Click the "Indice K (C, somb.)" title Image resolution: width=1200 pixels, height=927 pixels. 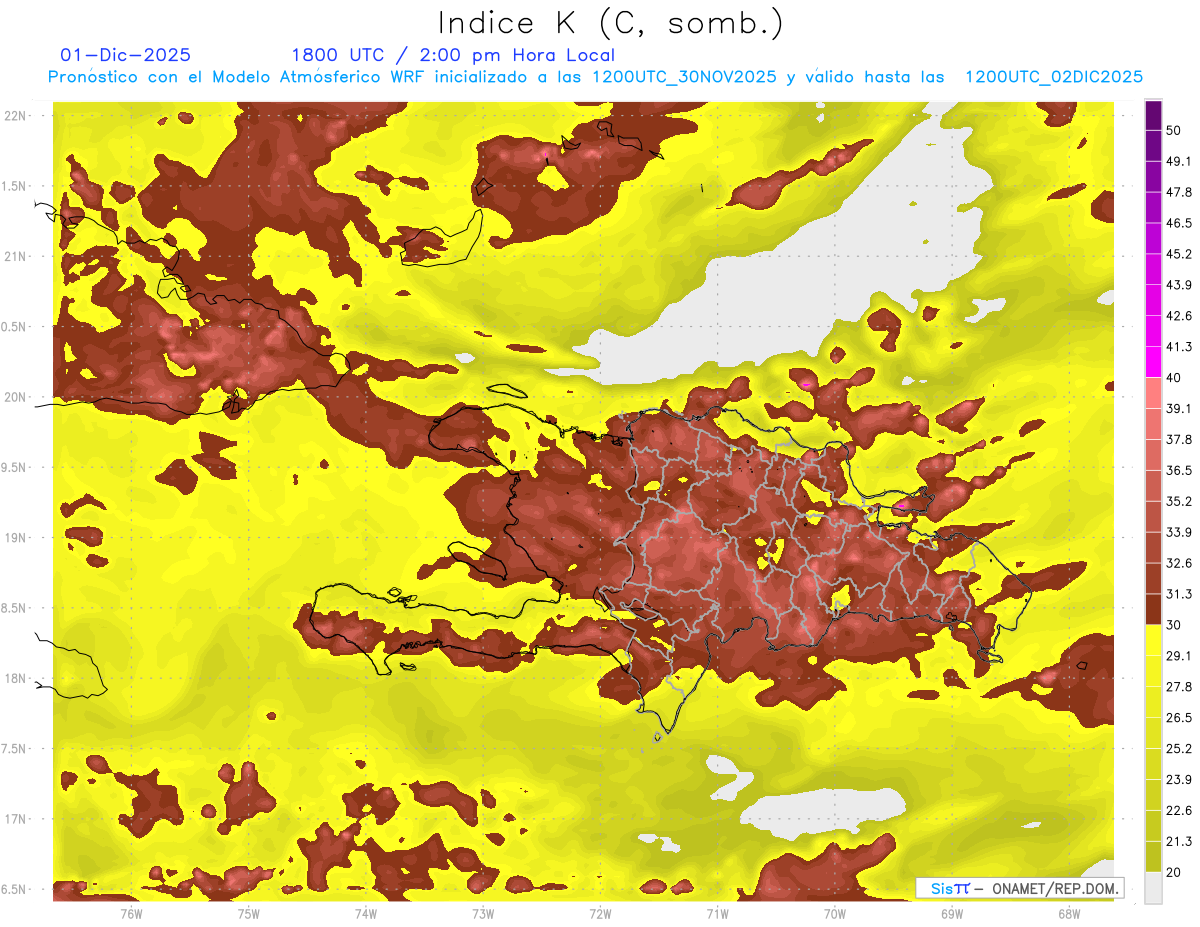point(610,23)
